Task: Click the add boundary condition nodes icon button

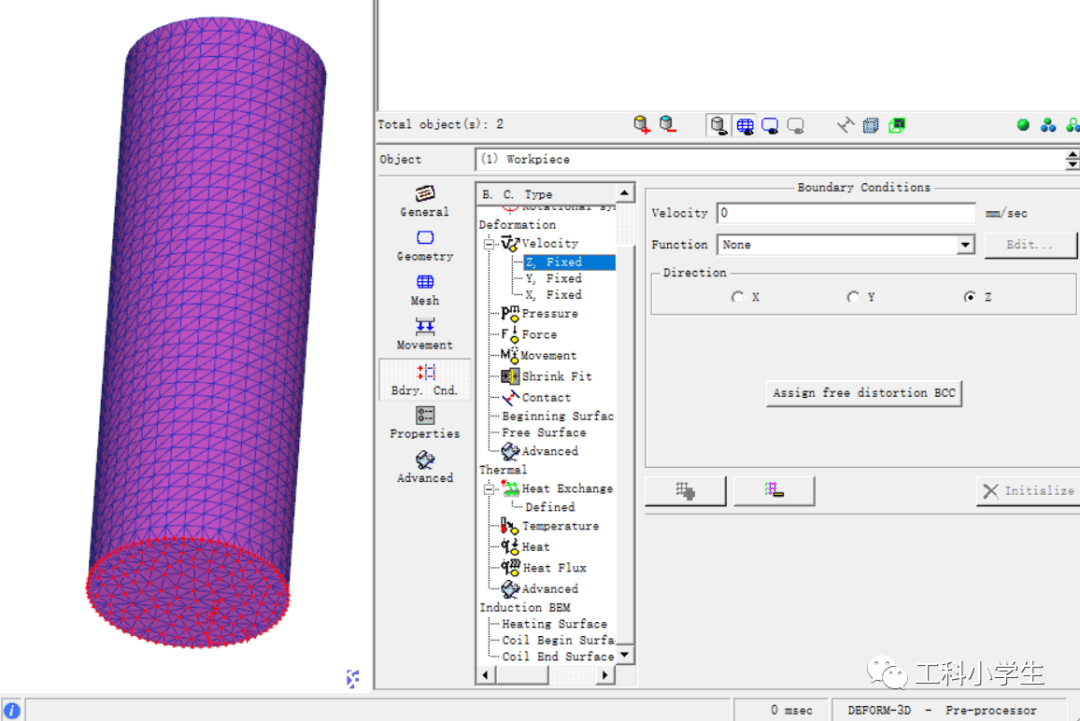Action: 685,491
